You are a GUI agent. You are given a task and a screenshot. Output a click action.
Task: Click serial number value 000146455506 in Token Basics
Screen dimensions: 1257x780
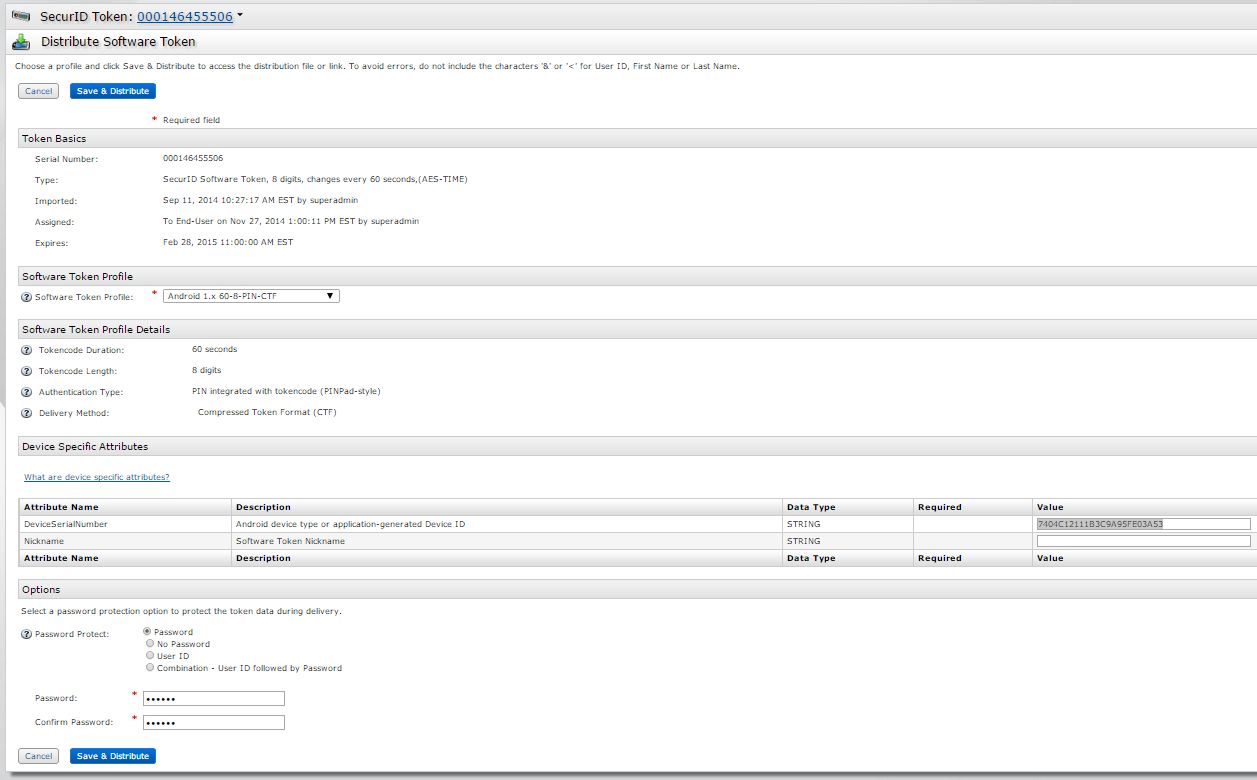click(193, 159)
